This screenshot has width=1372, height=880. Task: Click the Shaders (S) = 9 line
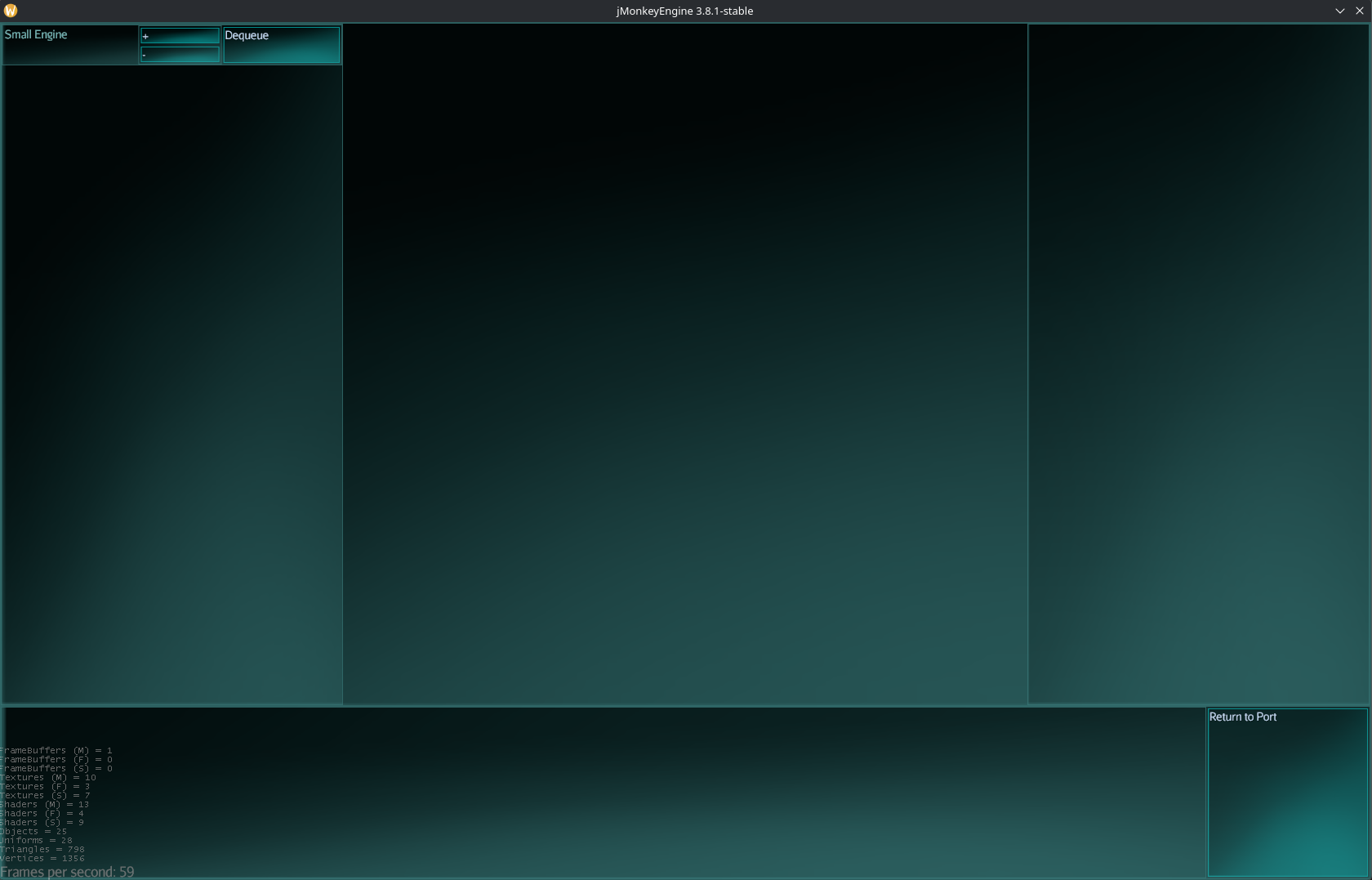point(42,823)
